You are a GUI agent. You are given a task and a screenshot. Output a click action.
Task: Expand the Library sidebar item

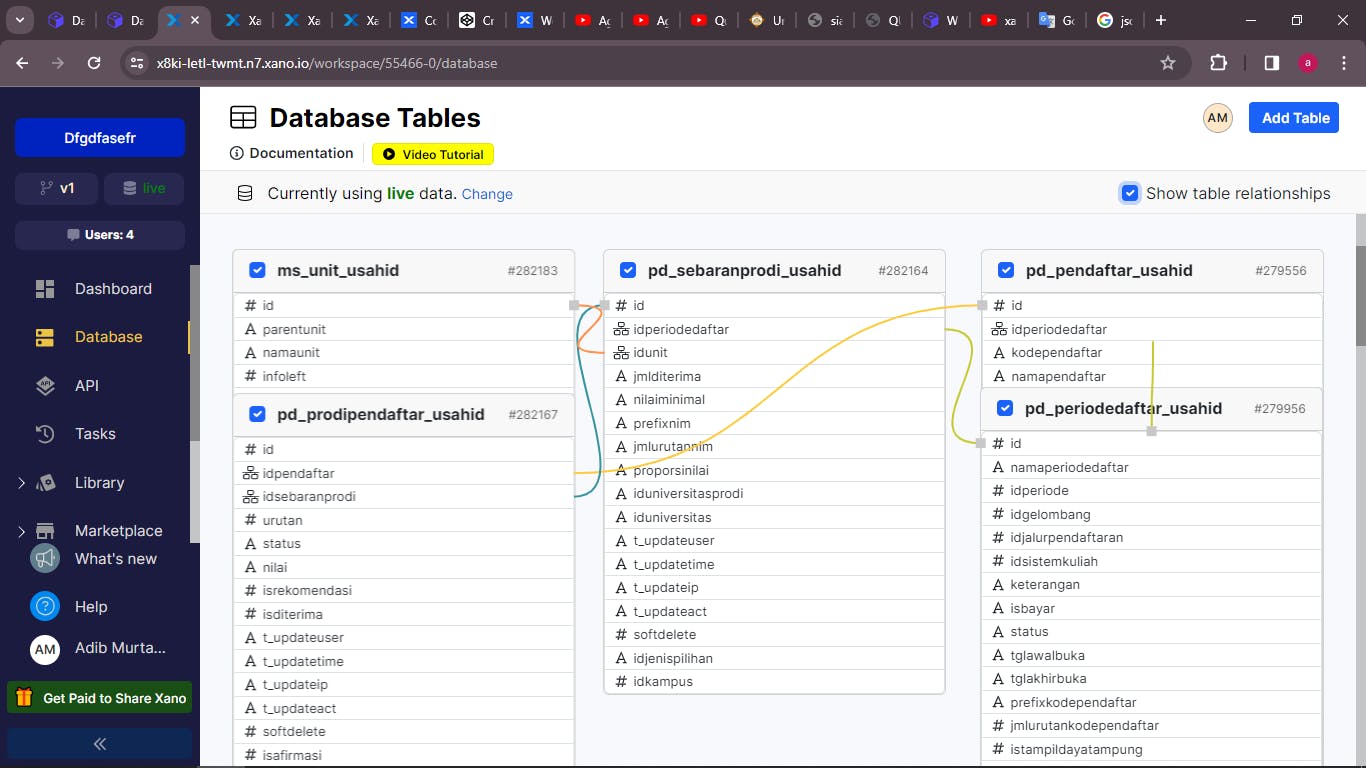click(21, 483)
